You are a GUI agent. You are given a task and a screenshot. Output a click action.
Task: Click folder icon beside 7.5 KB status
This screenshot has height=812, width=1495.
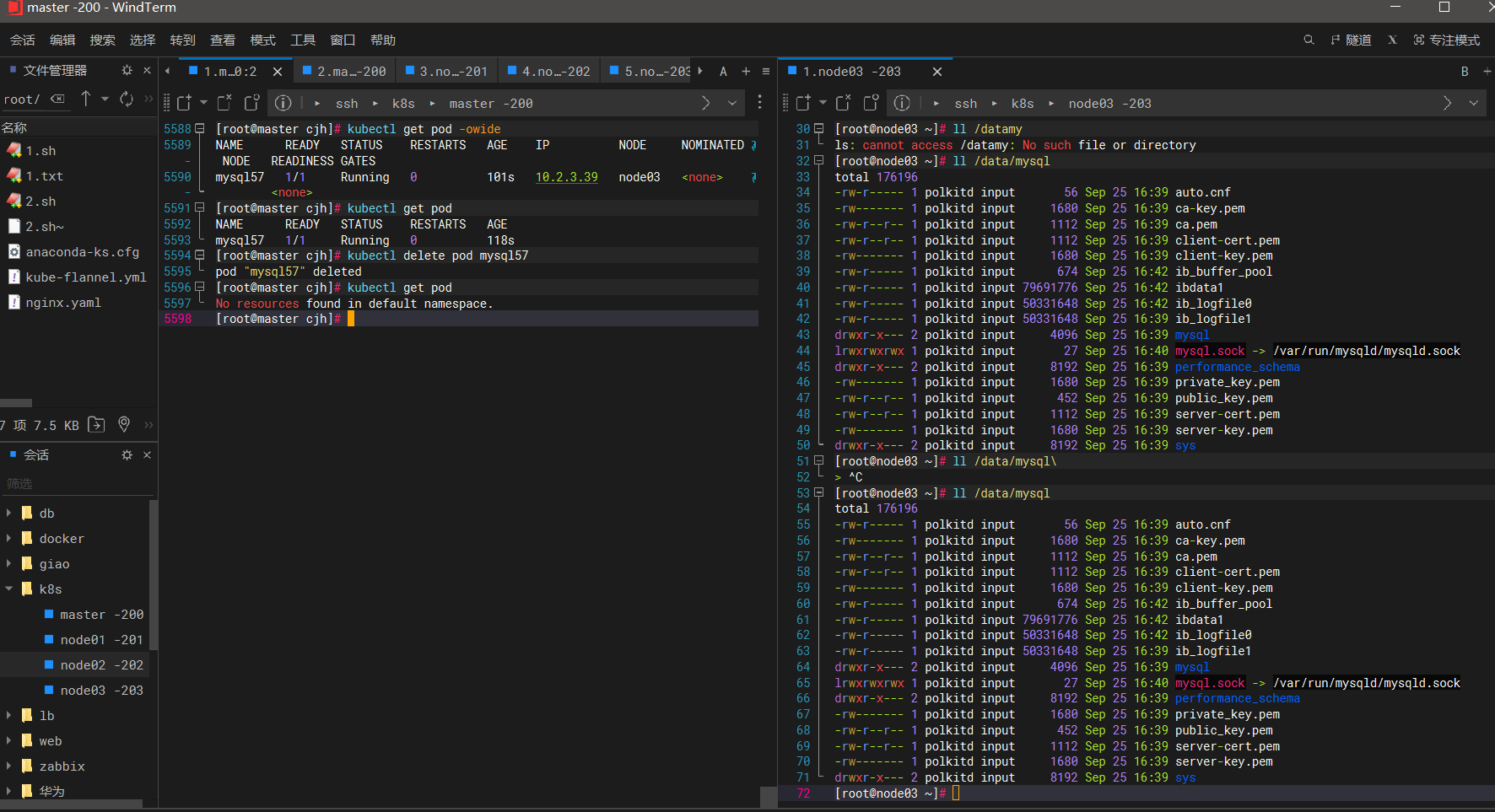tap(97, 424)
